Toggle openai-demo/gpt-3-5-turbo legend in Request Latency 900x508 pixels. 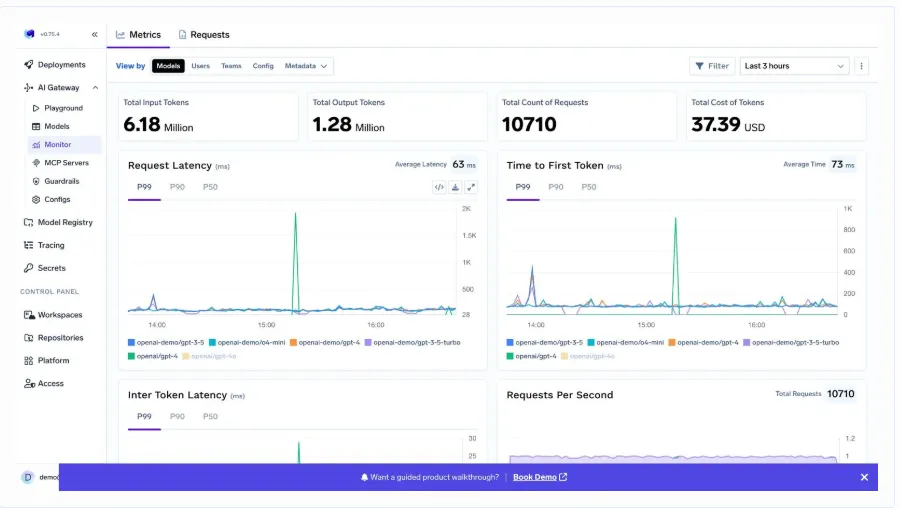(x=413, y=343)
